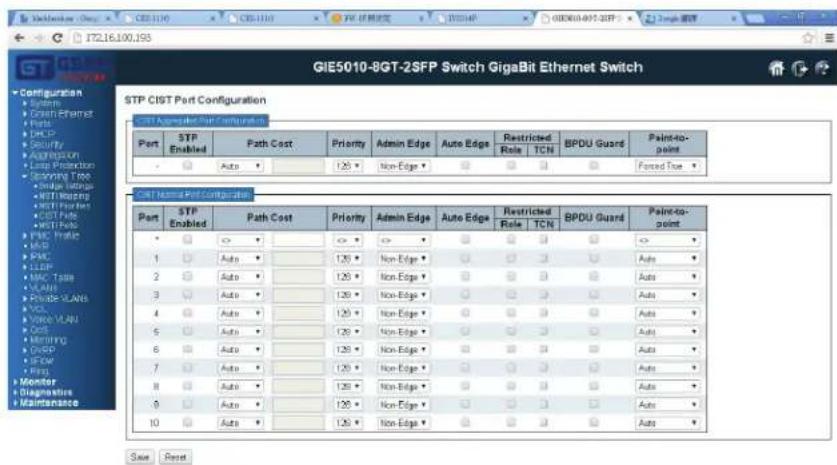Open Private VLANs in sidebar
The width and height of the screenshot is (837, 465).
[59, 298]
